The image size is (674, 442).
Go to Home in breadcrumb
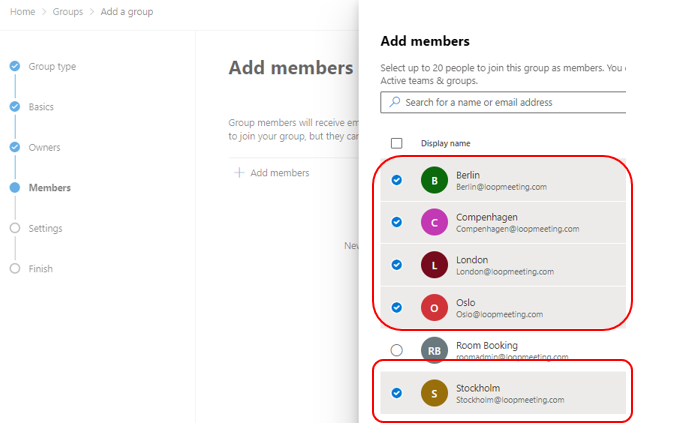tap(23, 12)
